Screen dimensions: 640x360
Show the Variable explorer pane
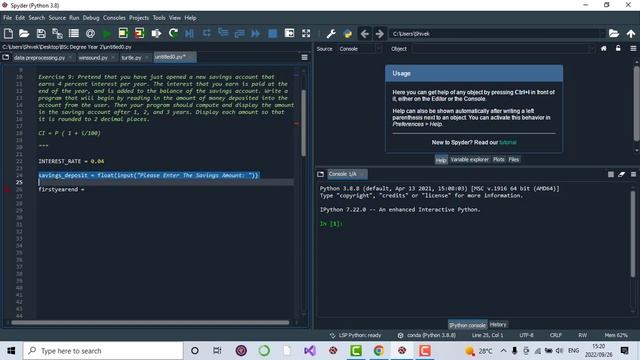pos(469,160)
